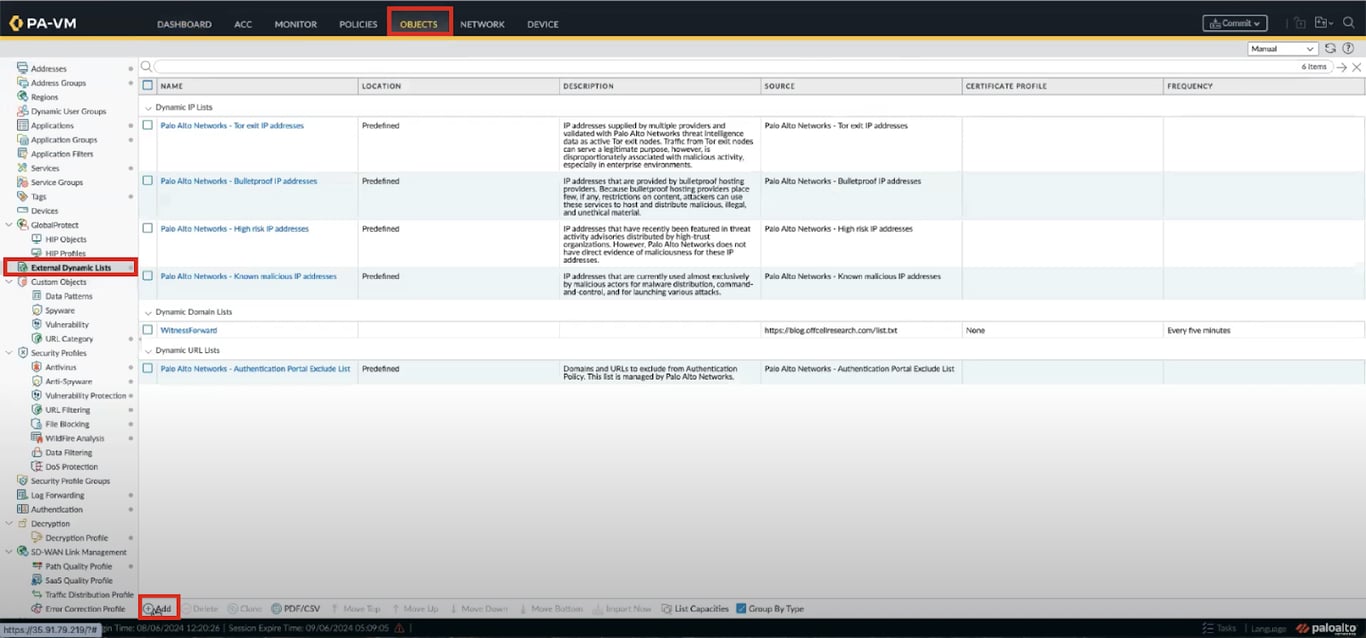
Task: Open the Devices sidebar icon
Action: 22,211
